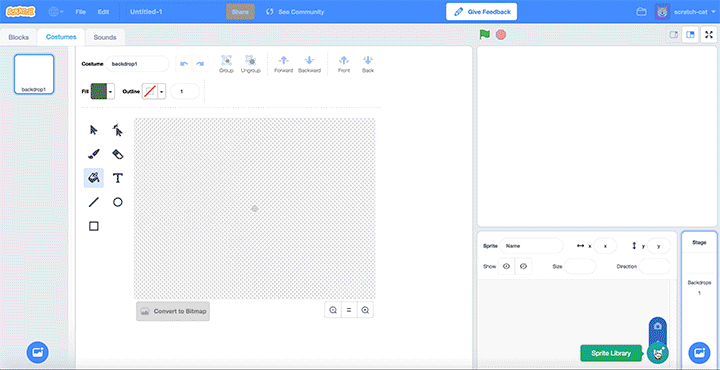Move selection Backward one layer
Image resolution: width=720 pixels, height=370 pixels.
[309, 64]
